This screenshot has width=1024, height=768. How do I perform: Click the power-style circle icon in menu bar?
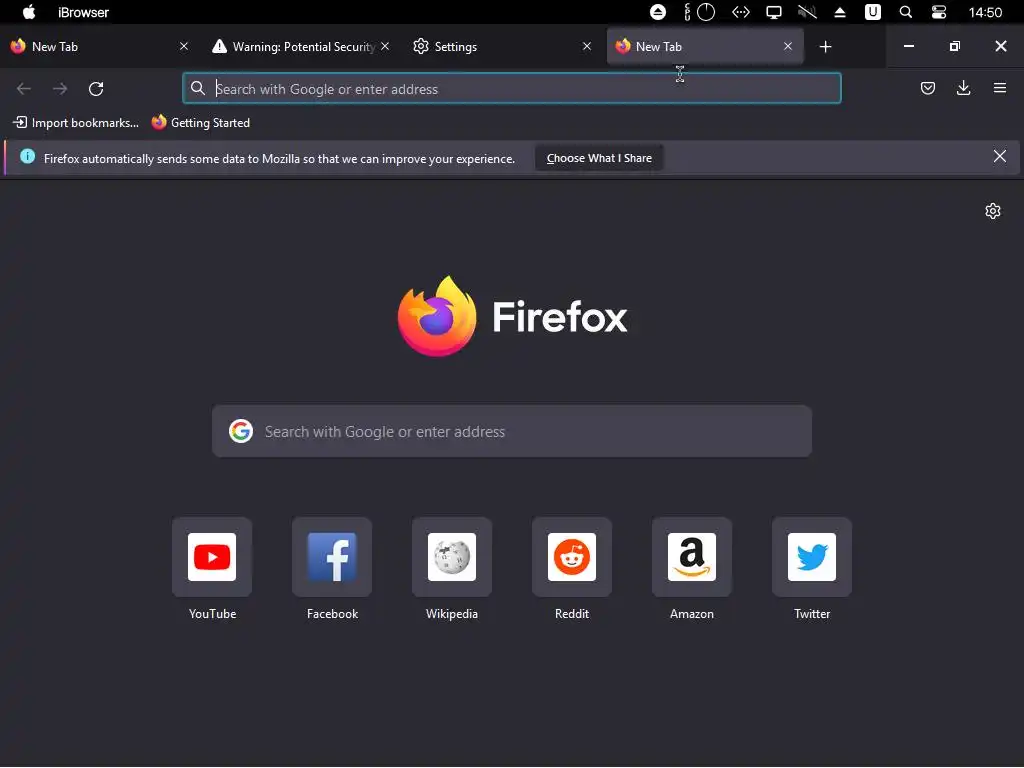706,12
